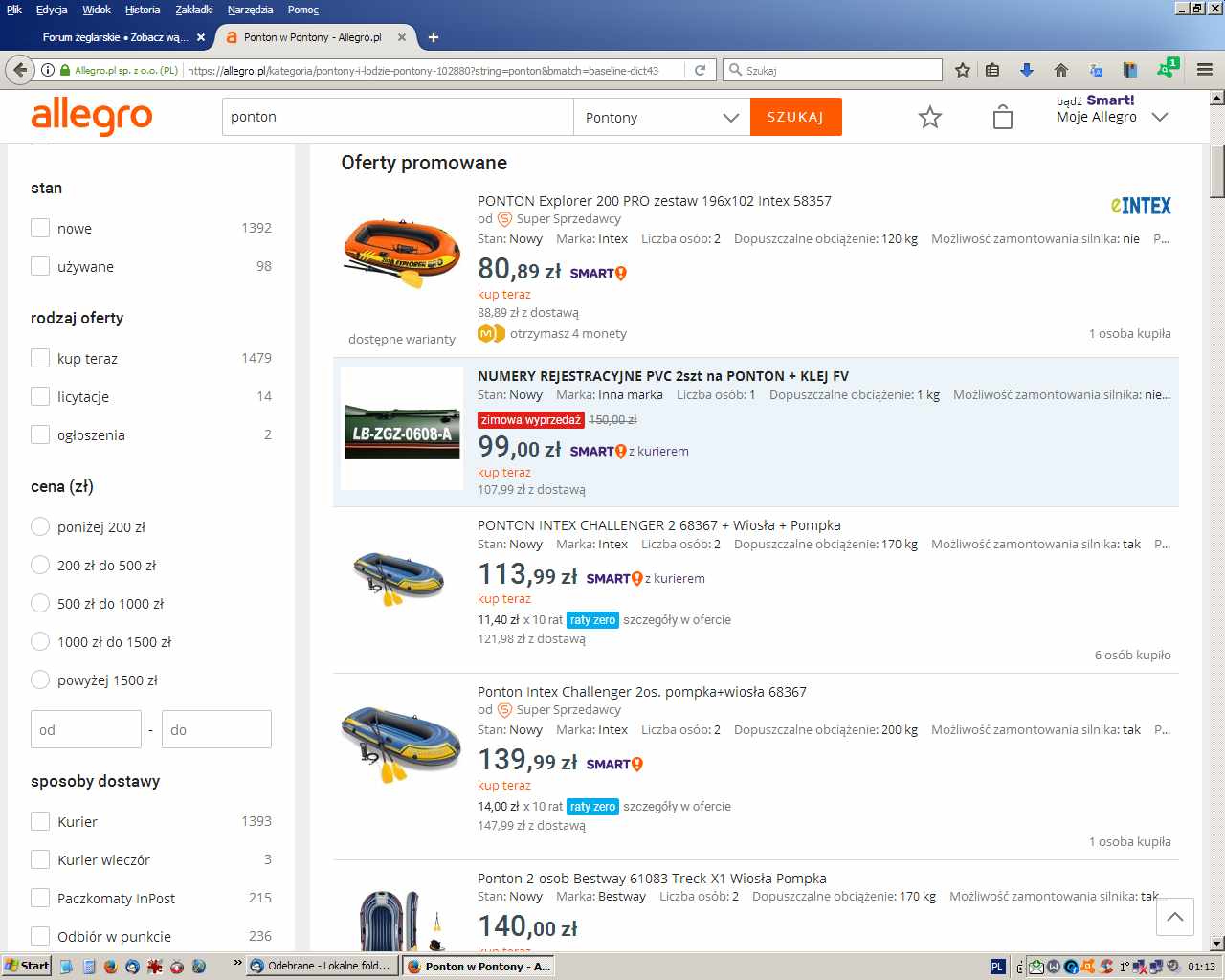The height and width of the screenshot is (980, 1225).
Task: Open NUMERY REJESTRACYJNE PVC offer link
Action: coord(663,376)
